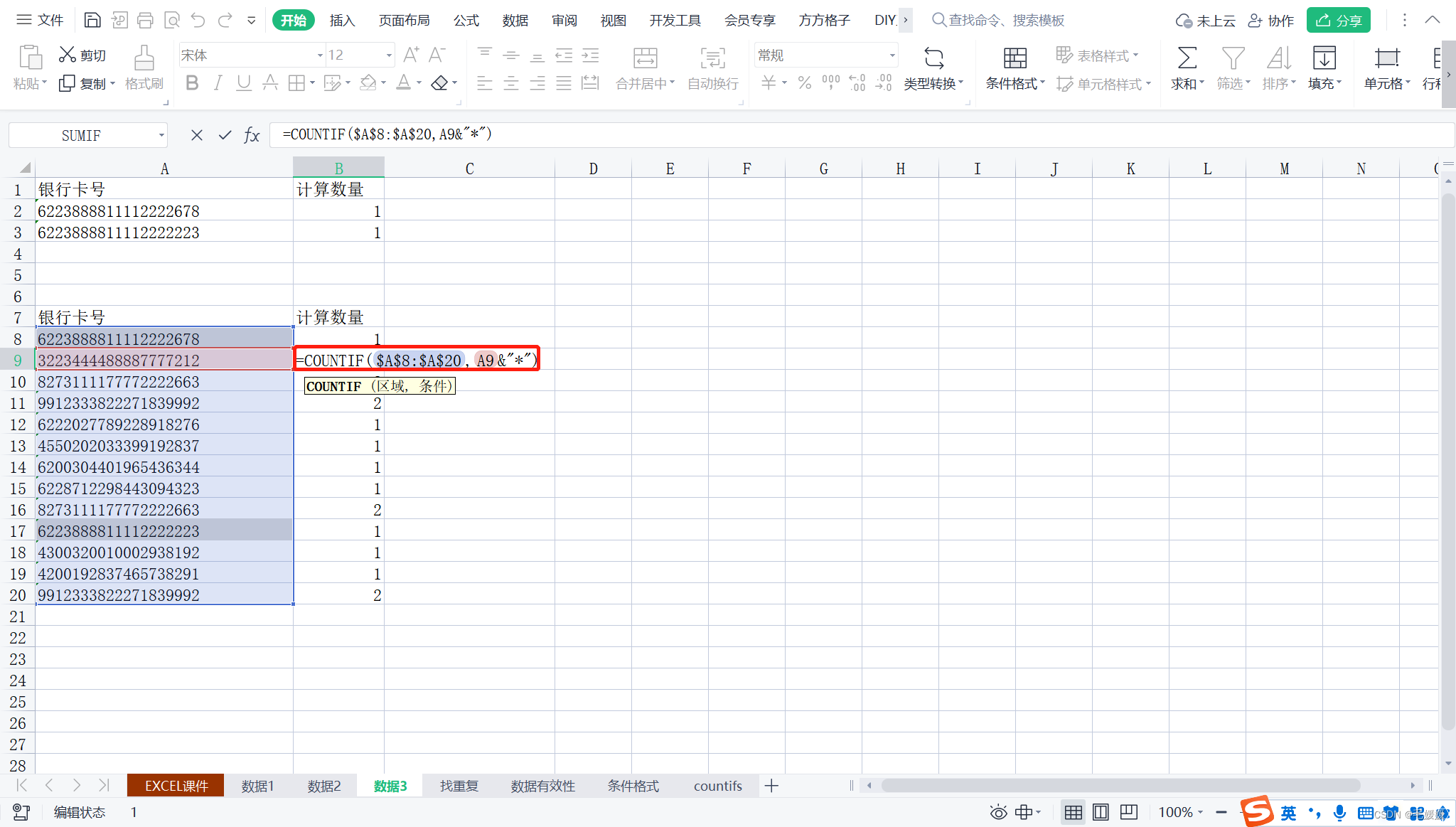Click the Insert Function fx icon

click(252, 135)
